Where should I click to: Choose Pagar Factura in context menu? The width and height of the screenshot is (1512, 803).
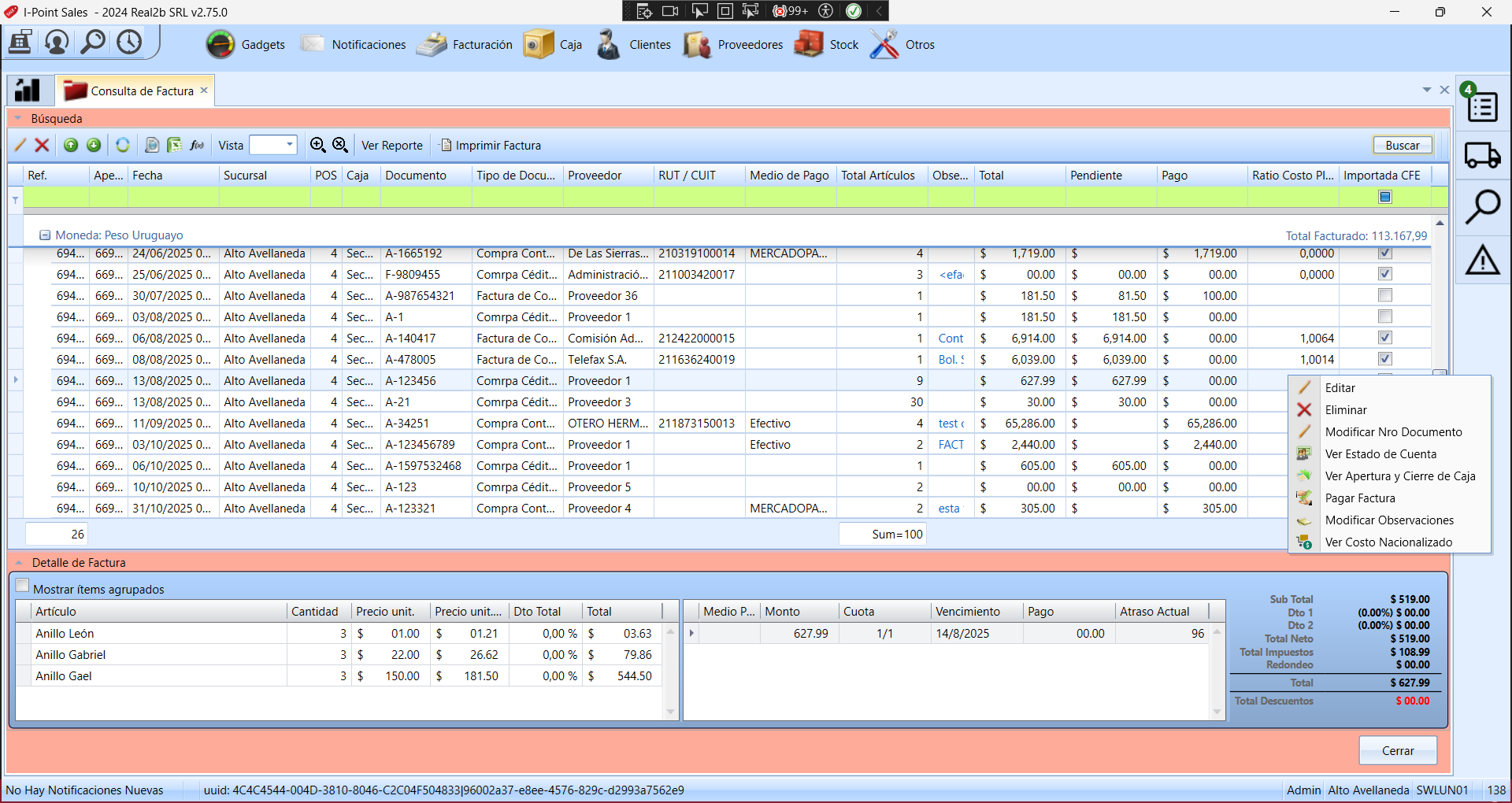1389,498
